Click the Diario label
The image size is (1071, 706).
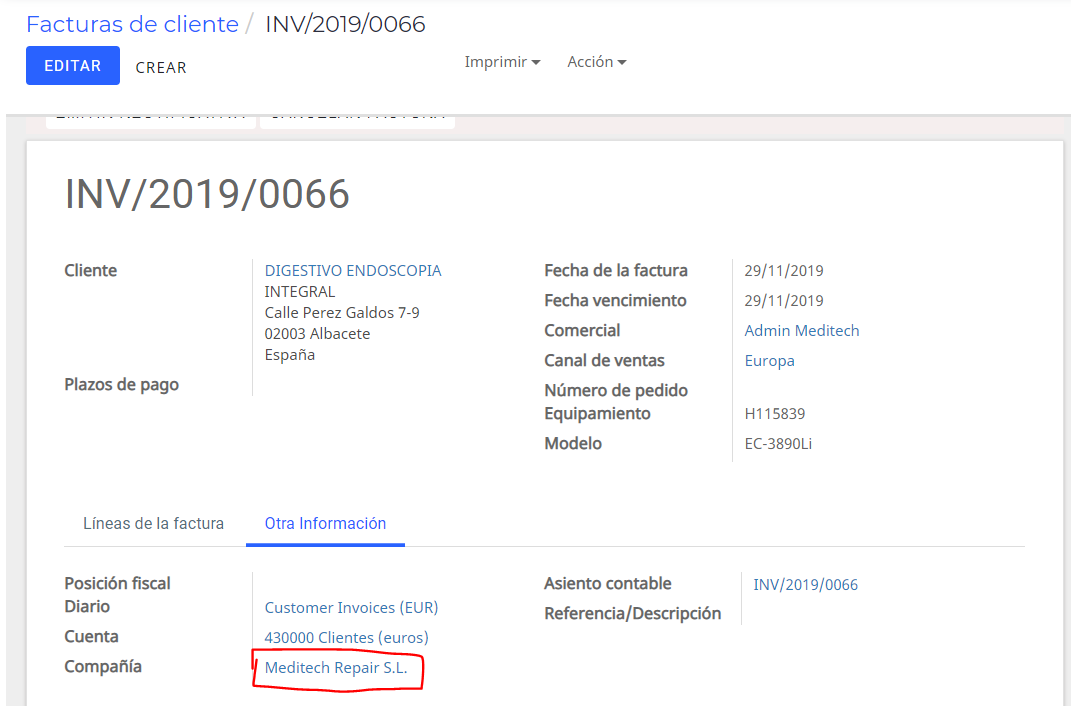click(x=87, y=606)
